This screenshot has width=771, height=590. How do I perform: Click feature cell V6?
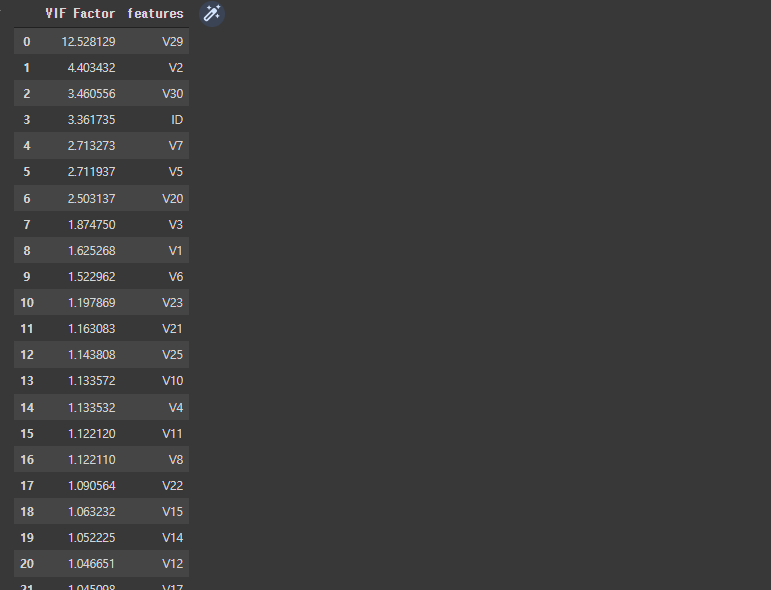176,277
